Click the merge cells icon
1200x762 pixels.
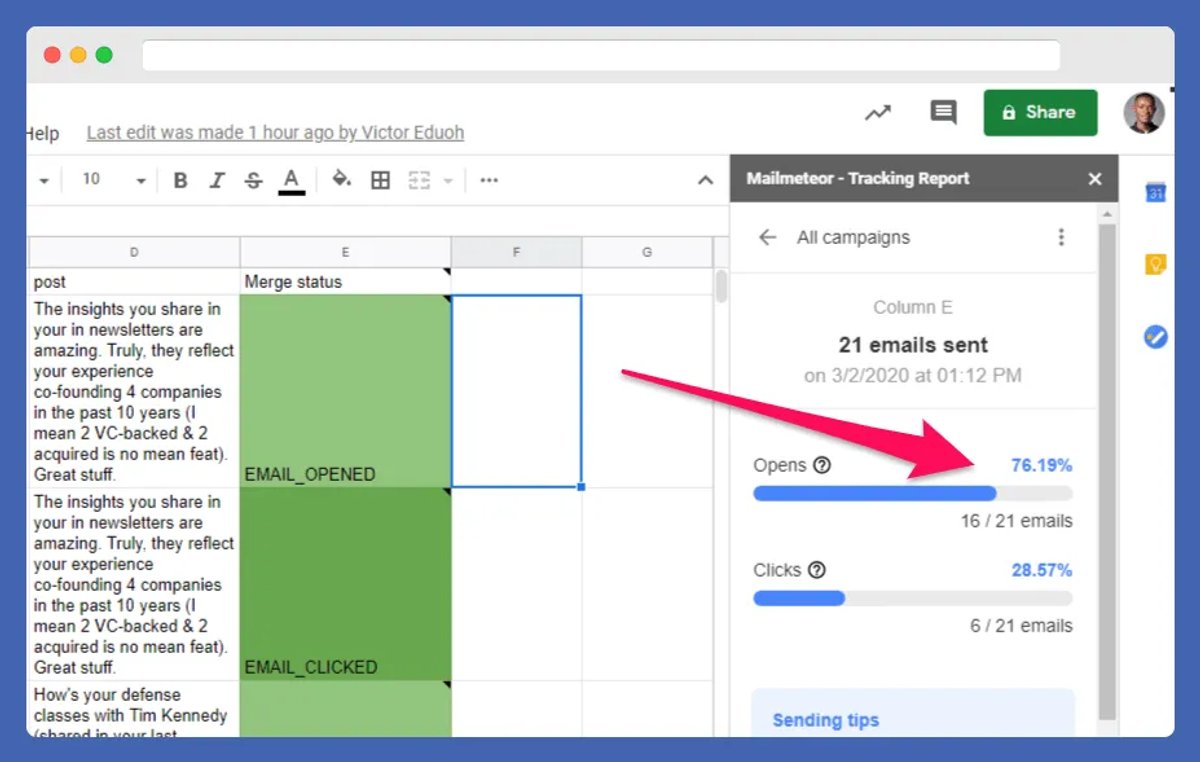click(419, 180)
